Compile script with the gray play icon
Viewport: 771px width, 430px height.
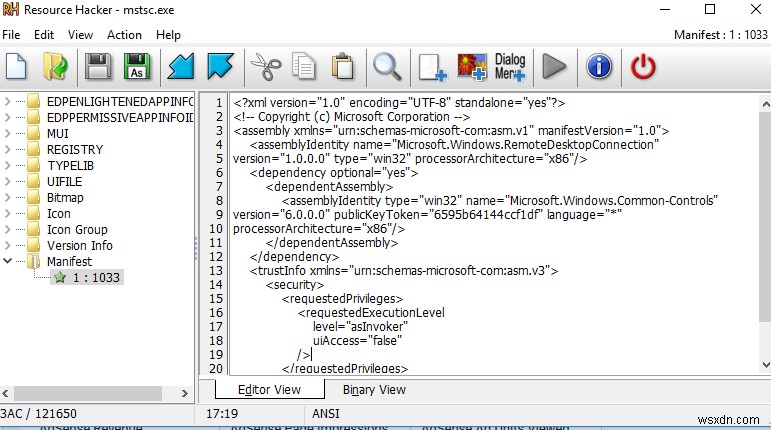tap(554, 66)
